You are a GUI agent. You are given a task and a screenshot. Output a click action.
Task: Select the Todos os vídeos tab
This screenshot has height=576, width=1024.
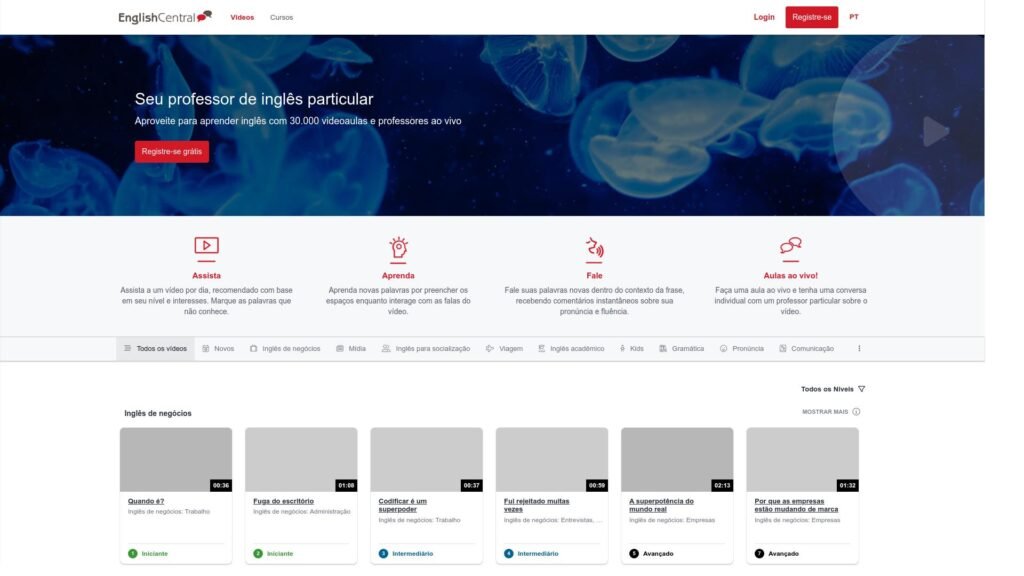click(x=155, y=349)
